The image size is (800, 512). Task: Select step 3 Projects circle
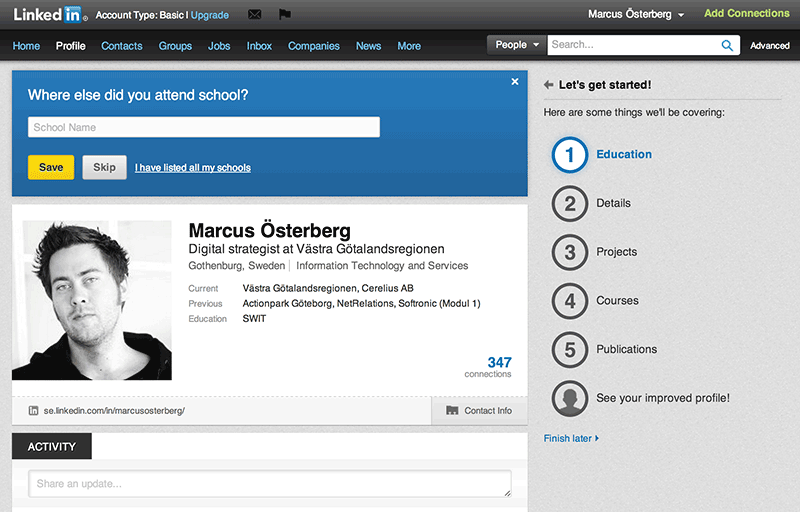(570, 252)
